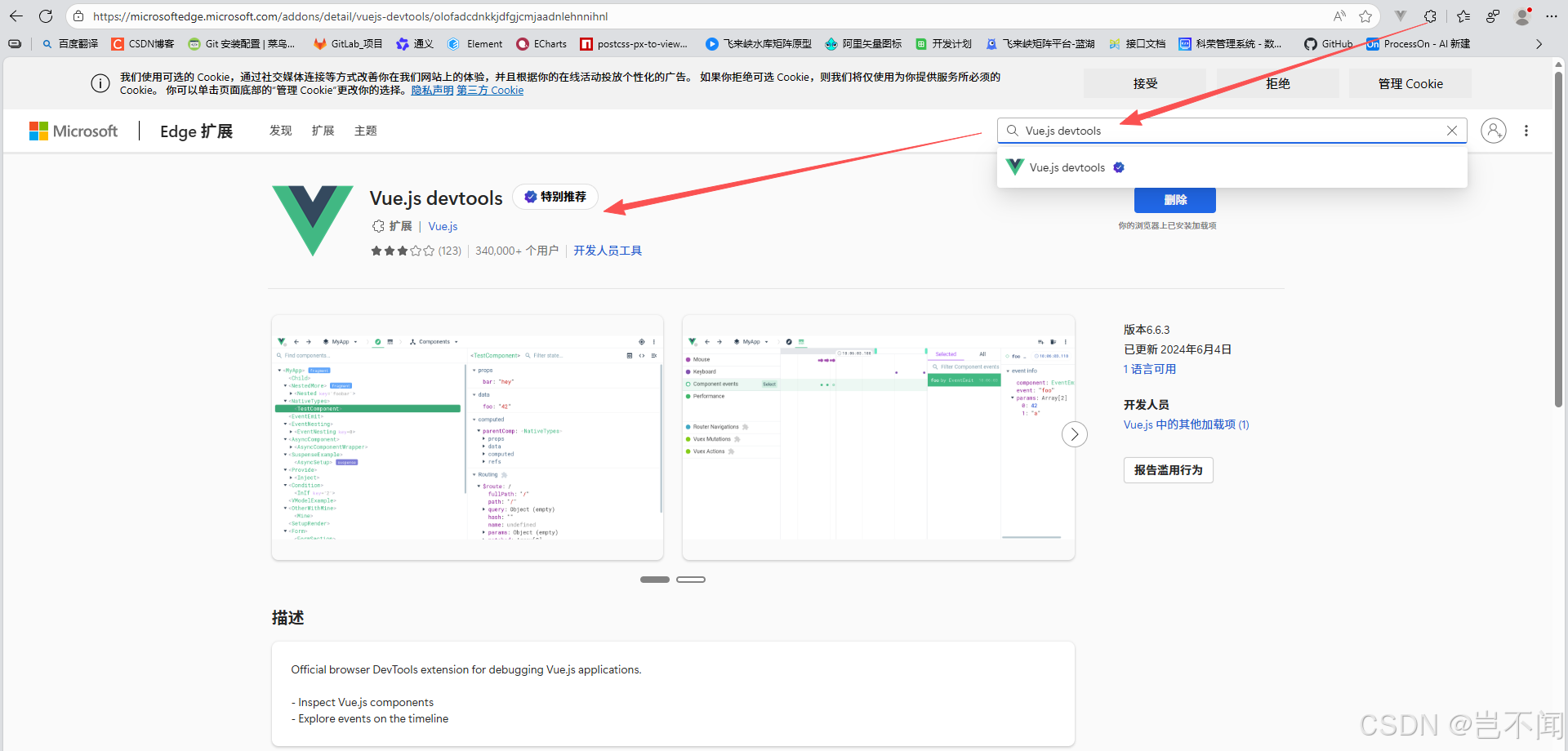Open the GitHub bookmark
The width and height of the screenshot is (1568, 751).
coord(1329,44)
